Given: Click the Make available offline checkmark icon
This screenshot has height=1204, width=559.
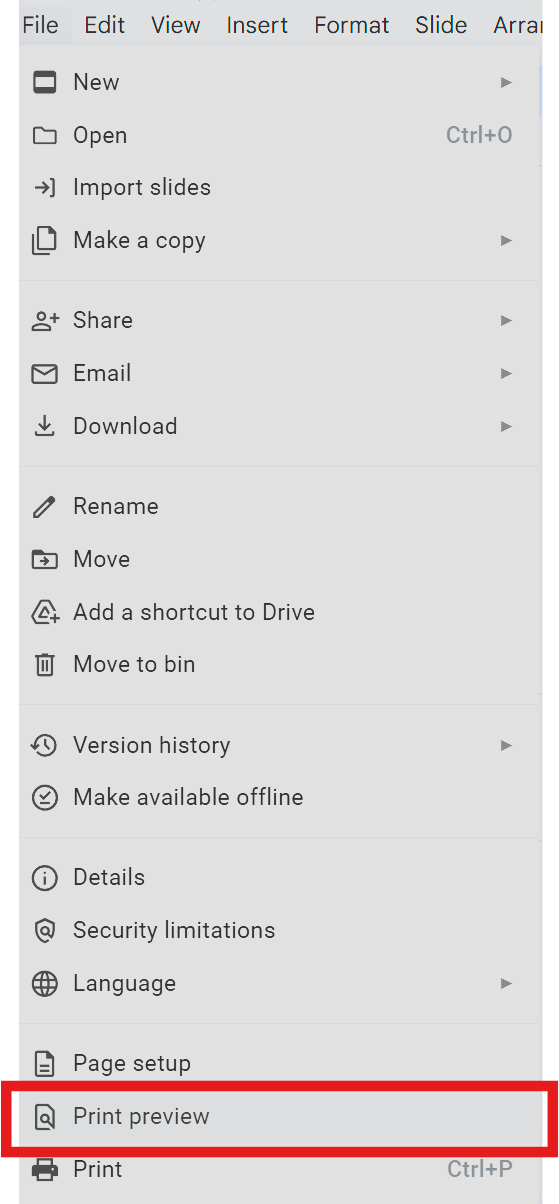Looking at the screenshot, I should (44, 797).
